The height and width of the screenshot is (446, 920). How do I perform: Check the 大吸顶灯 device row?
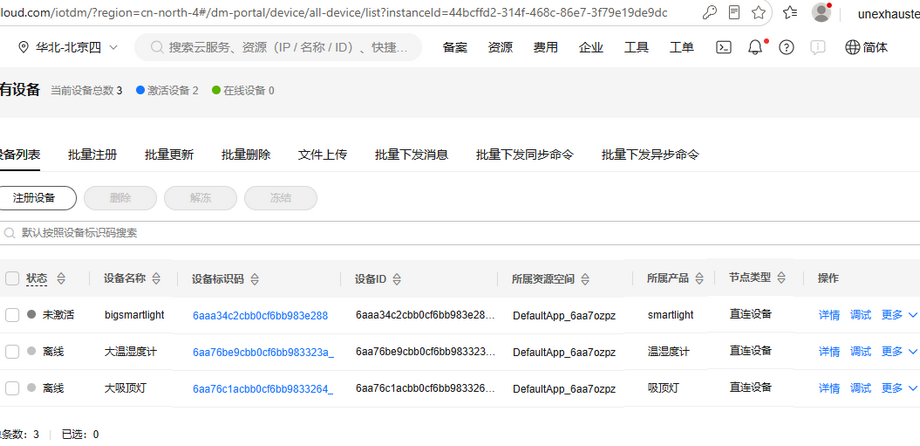point(12,388)
